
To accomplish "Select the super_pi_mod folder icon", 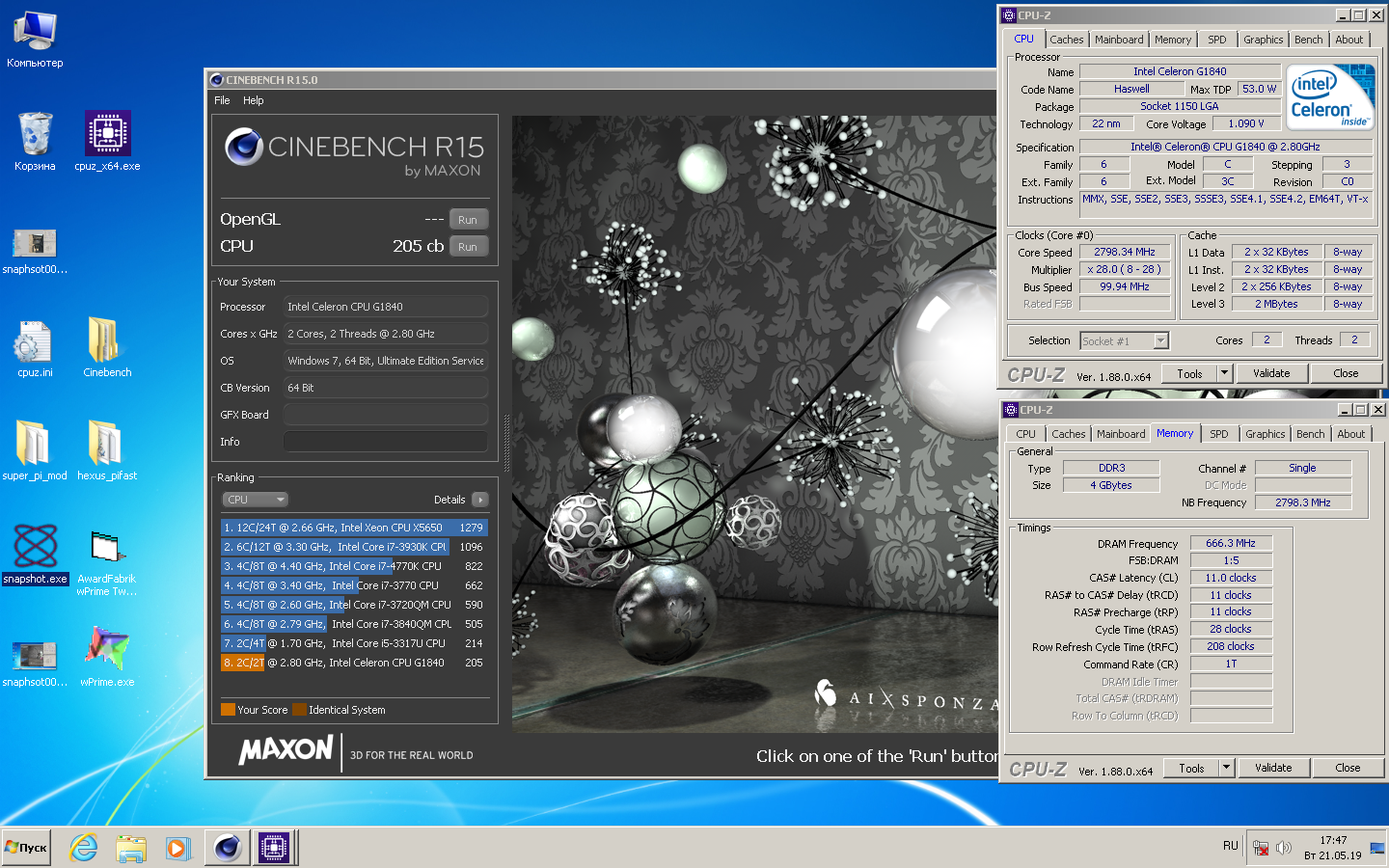I will 35,450.
